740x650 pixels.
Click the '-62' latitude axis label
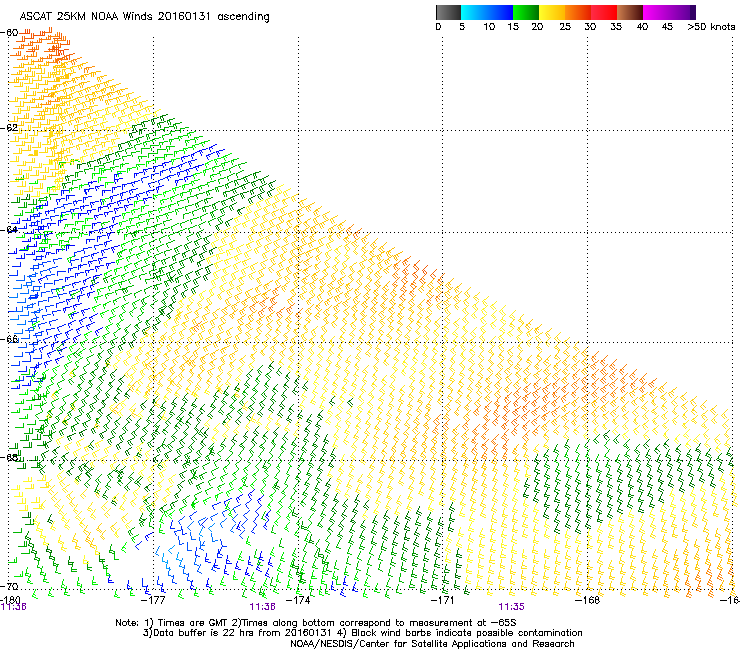coord(9,127)
